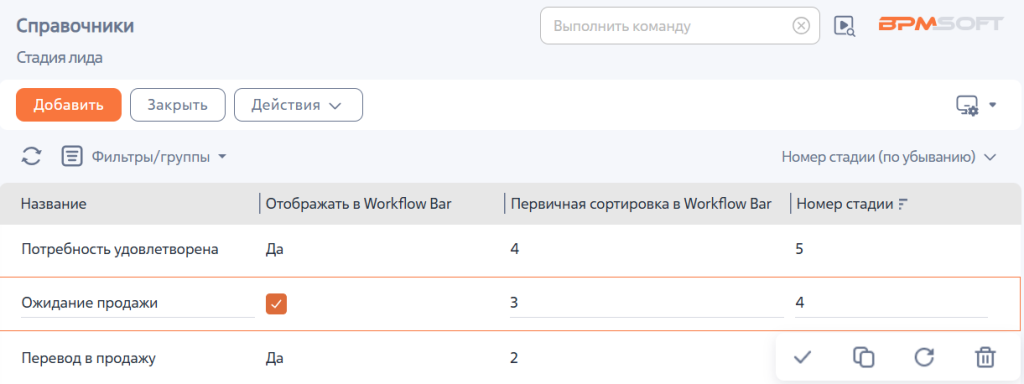Open the Действия dropdown menu
The width and height of the screenshot is (1024, 384).
click(298, 105)
